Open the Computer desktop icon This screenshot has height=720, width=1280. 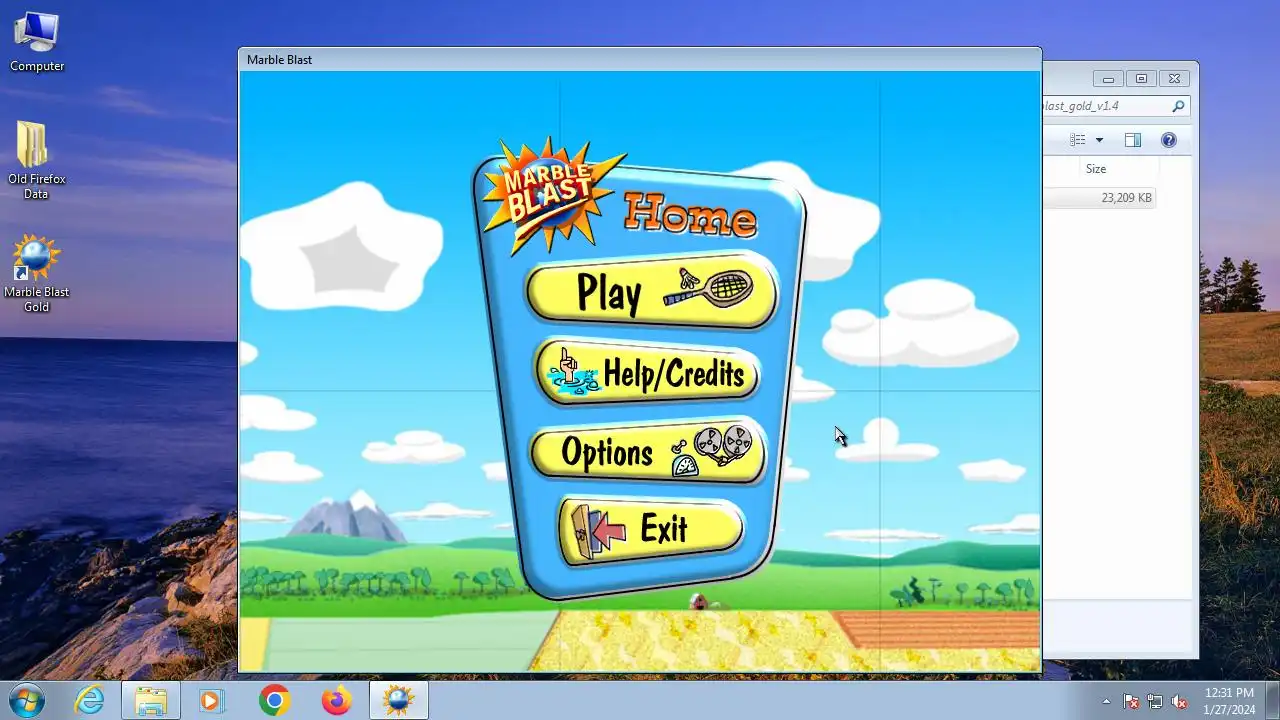[x=37, y=41]
